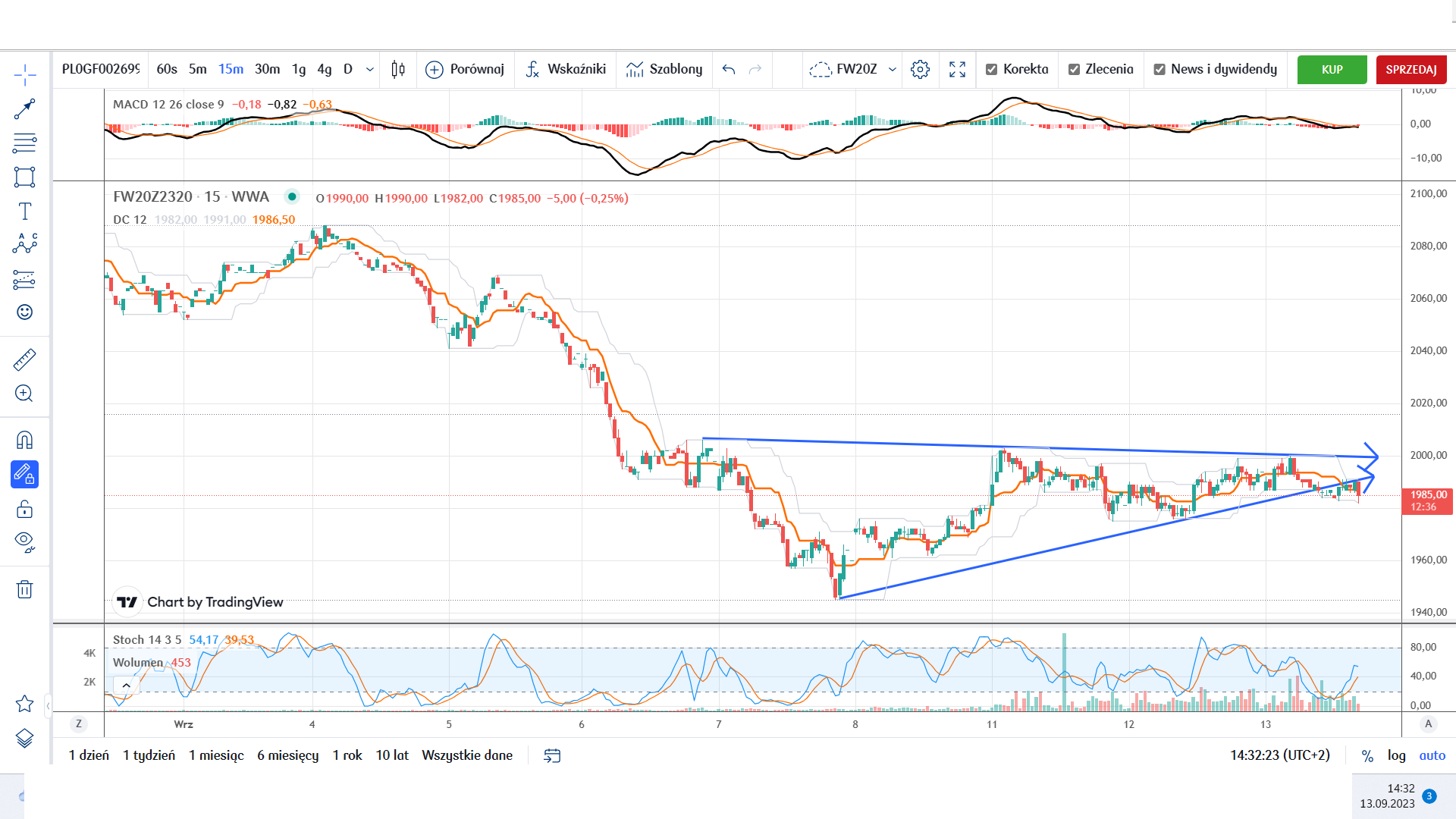Image resolution: width=1456 pixels, height=819 pixels.
Task: Open Wskaźniki indicators dialog
Action: coord(566,69)
